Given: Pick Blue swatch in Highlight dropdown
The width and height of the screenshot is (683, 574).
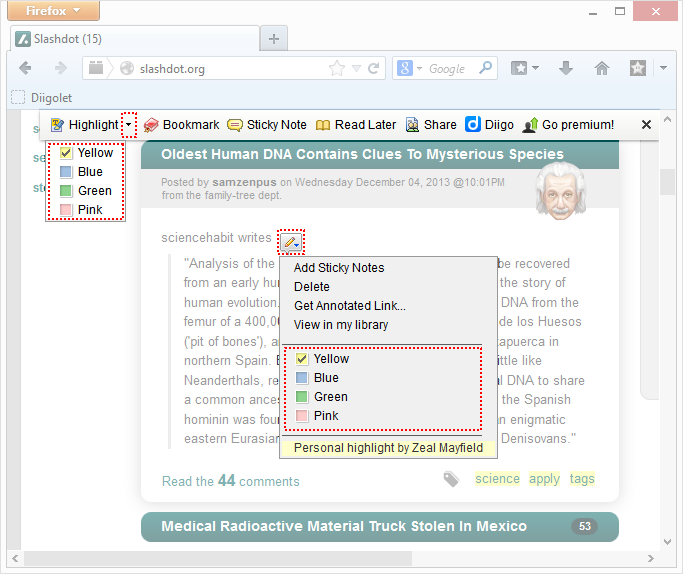Looking at the screenshot, I should pyautogui.click(x=66, y=172).
